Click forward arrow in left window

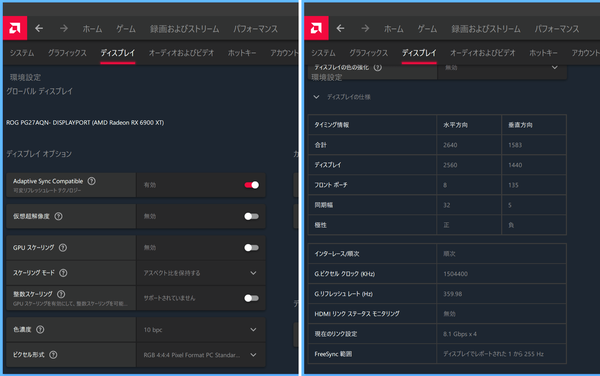click(64, 28)
